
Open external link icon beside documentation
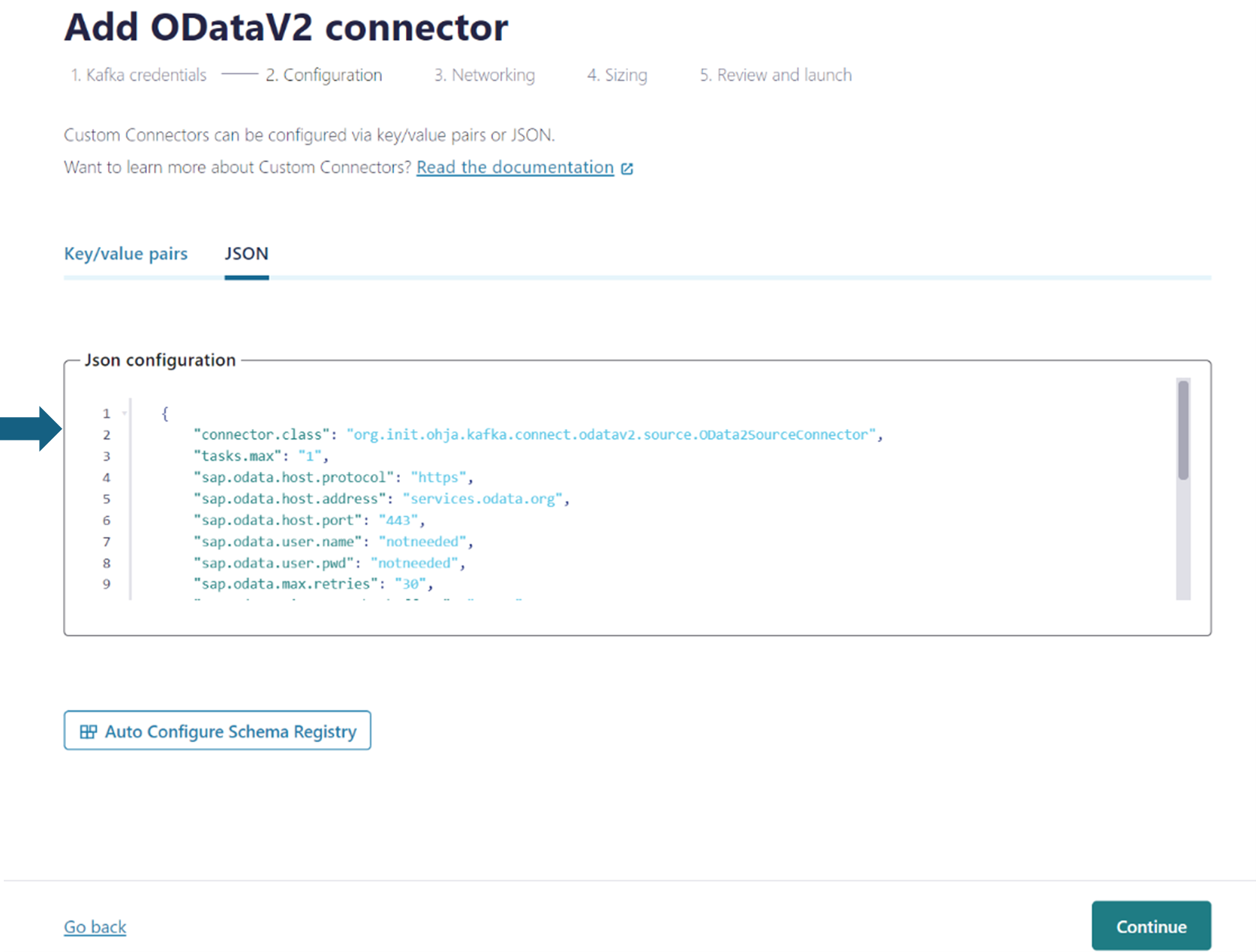tap(627, 169)
